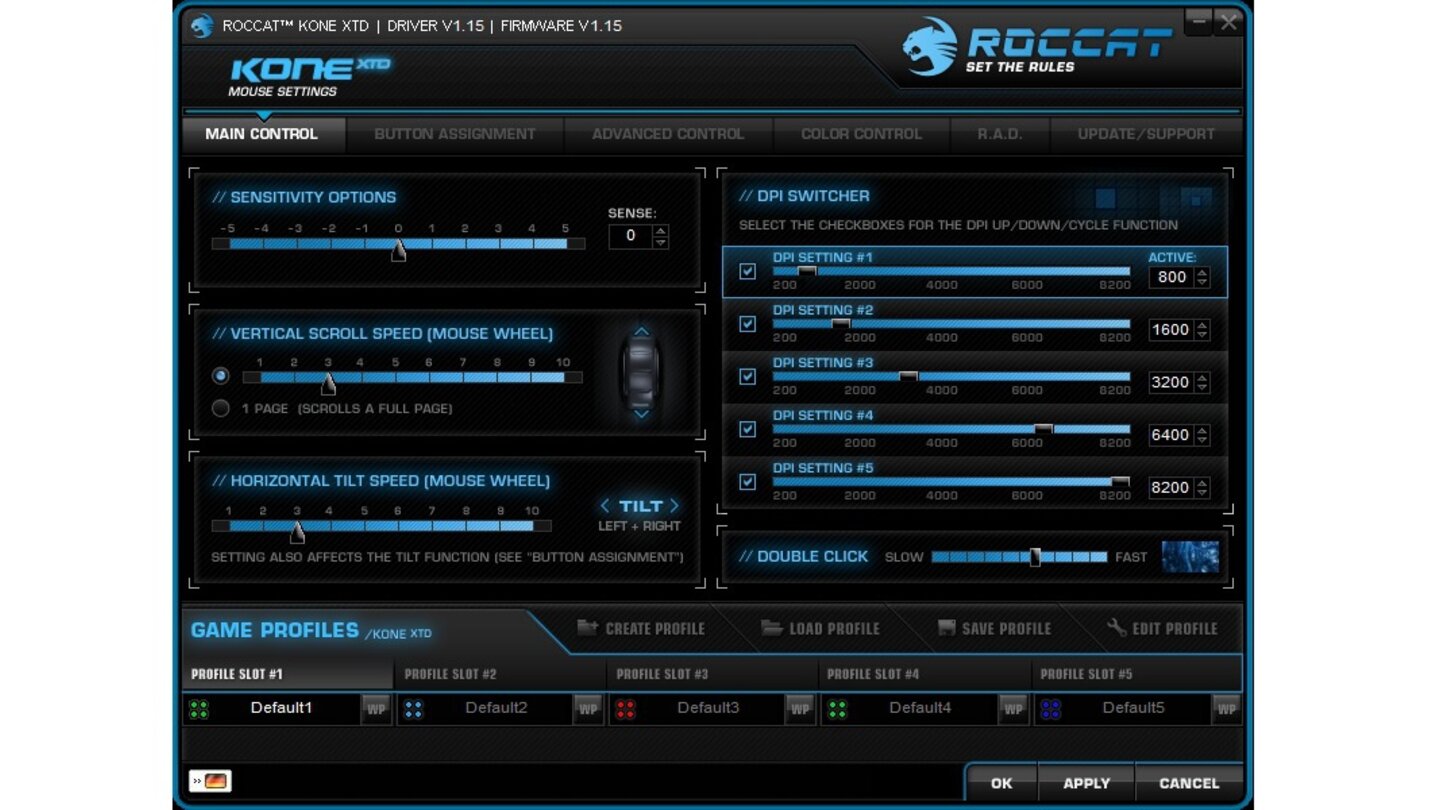Go to the Update/Support tab

(1146, 134)
